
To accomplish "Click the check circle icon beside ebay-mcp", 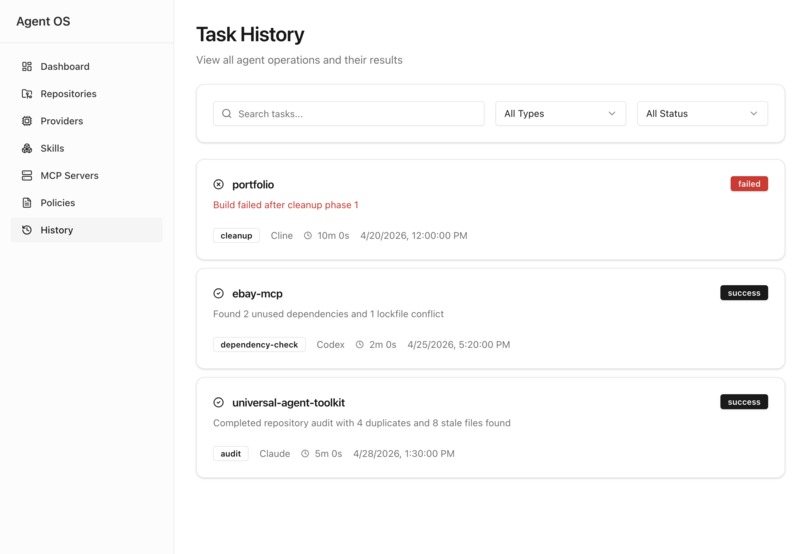I will 218,293.
